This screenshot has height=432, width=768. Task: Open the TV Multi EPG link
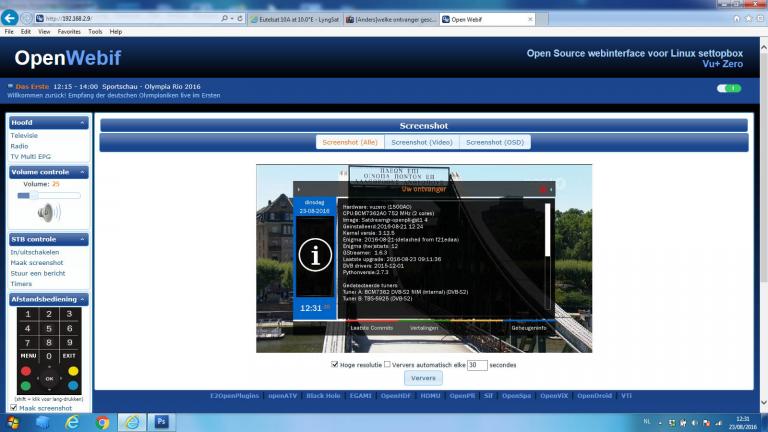(32, 156)
